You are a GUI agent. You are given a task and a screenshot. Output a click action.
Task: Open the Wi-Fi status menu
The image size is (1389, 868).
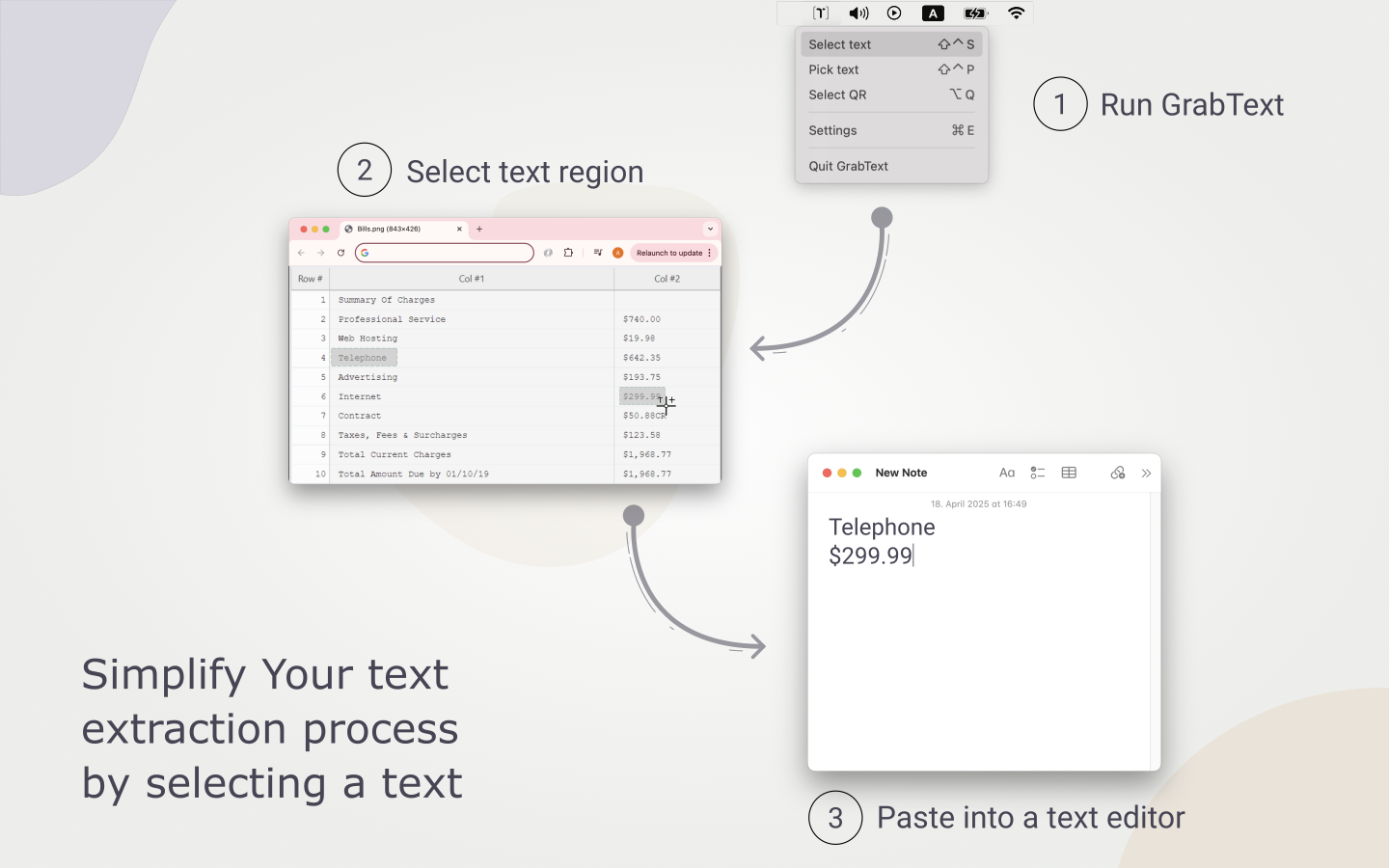(x=1016, y=13)
